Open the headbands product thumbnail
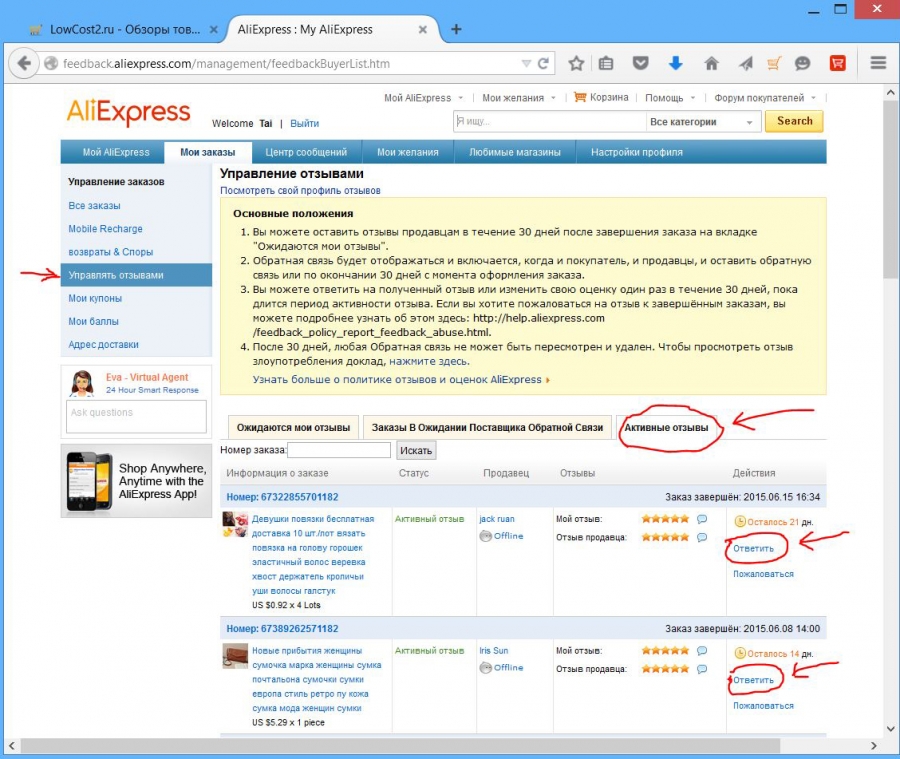900x759 pixels. click(x=235, y=524)
